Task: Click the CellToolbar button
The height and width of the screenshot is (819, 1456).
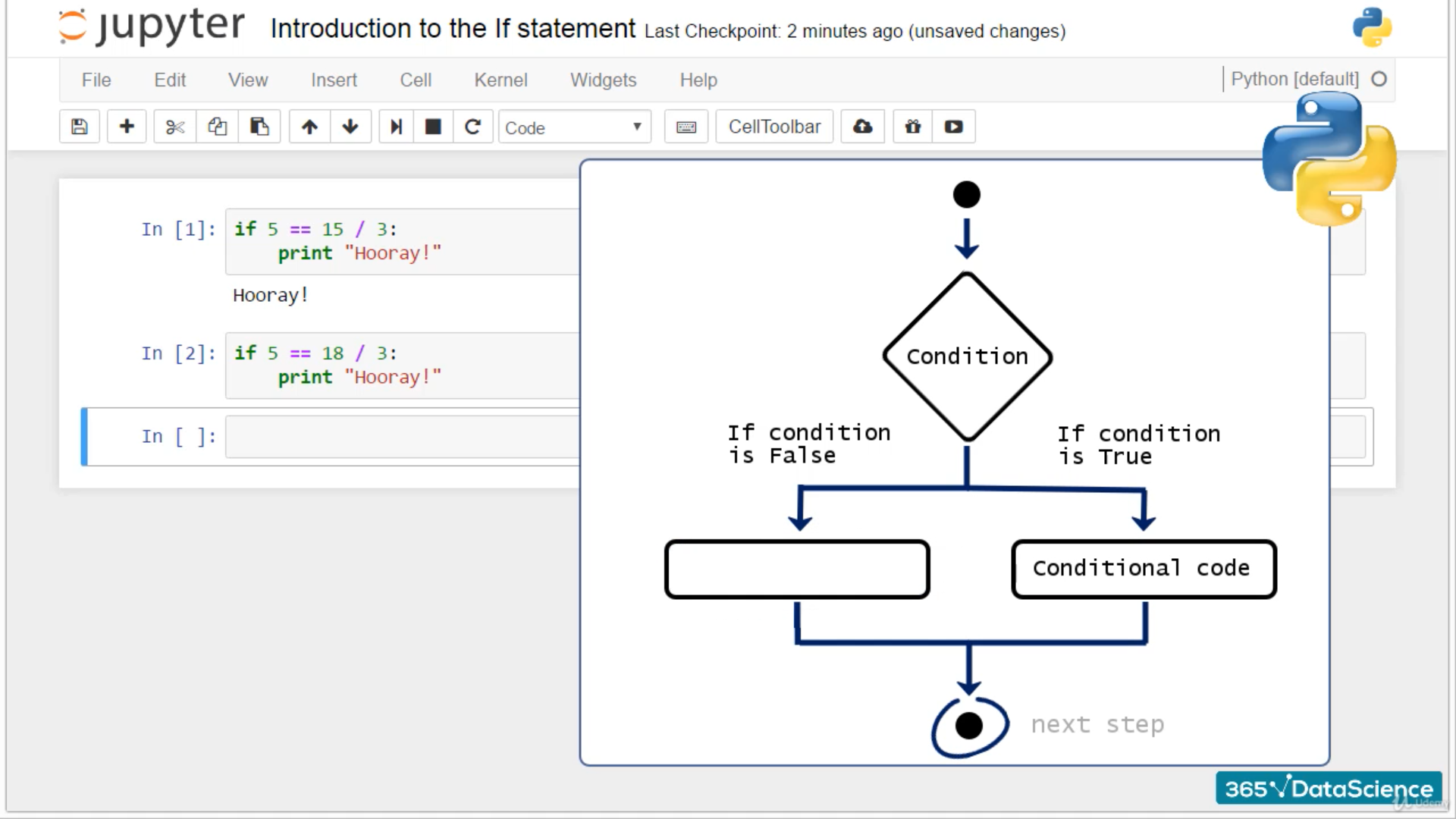Action: [774, 127]
